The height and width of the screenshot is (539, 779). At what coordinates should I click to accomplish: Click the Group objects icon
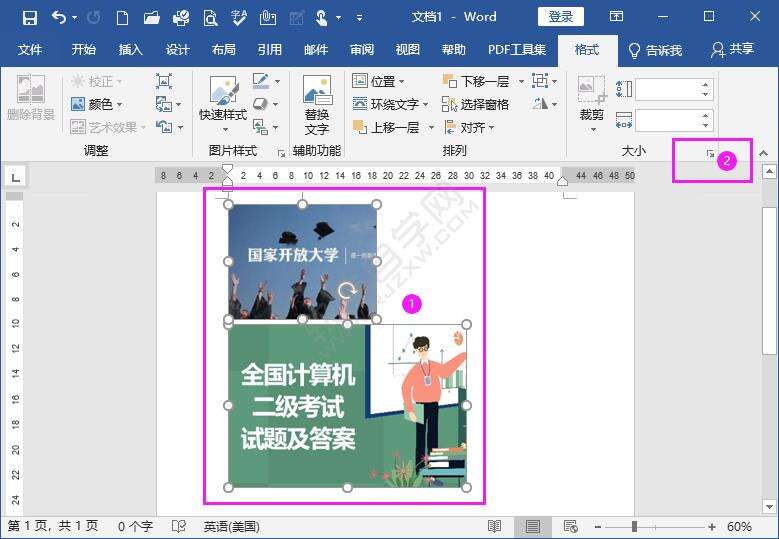tap(540, 80)
